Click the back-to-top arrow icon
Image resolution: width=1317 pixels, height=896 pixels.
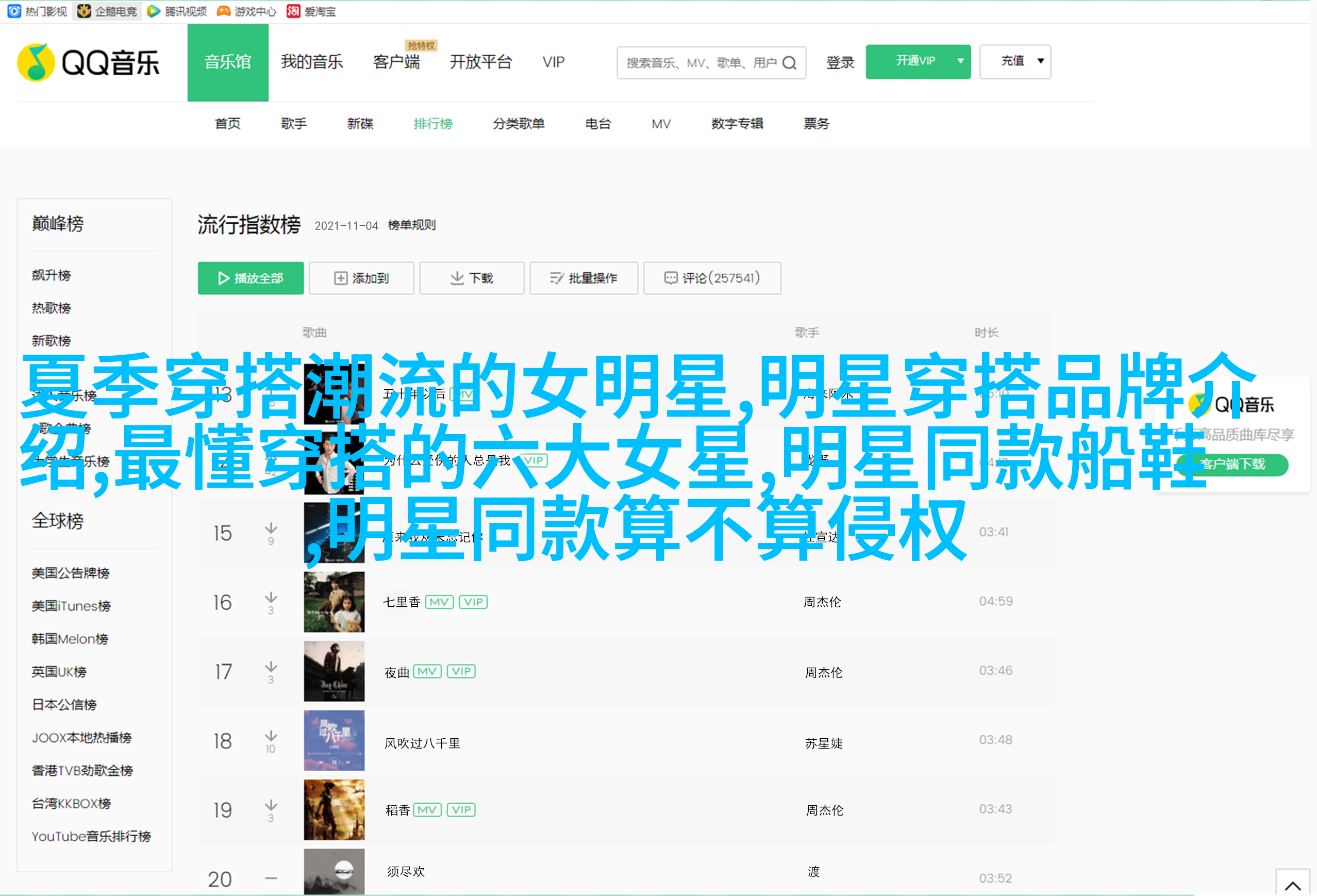click(1292, 885)
